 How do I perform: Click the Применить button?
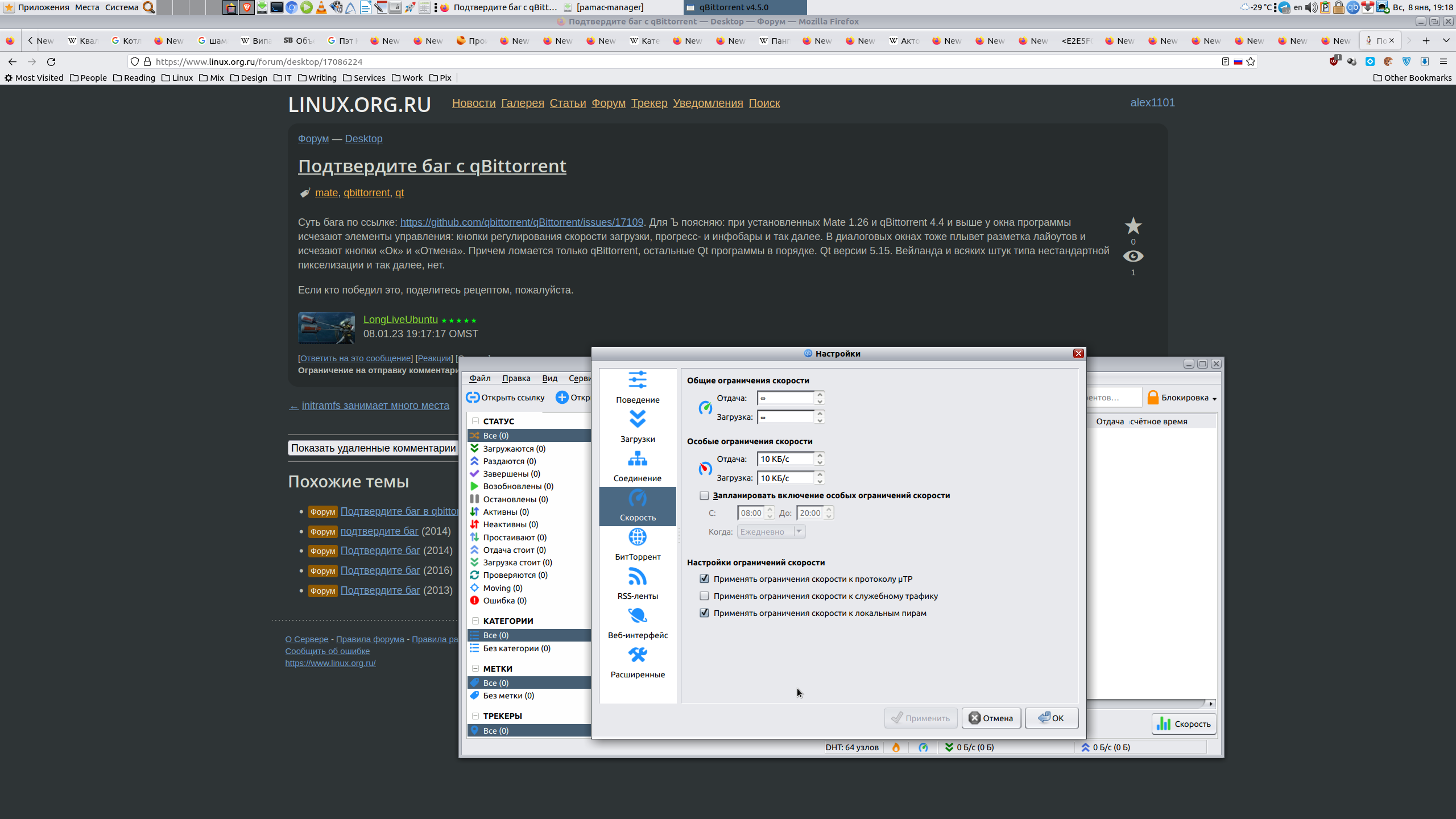coord(921,718)
